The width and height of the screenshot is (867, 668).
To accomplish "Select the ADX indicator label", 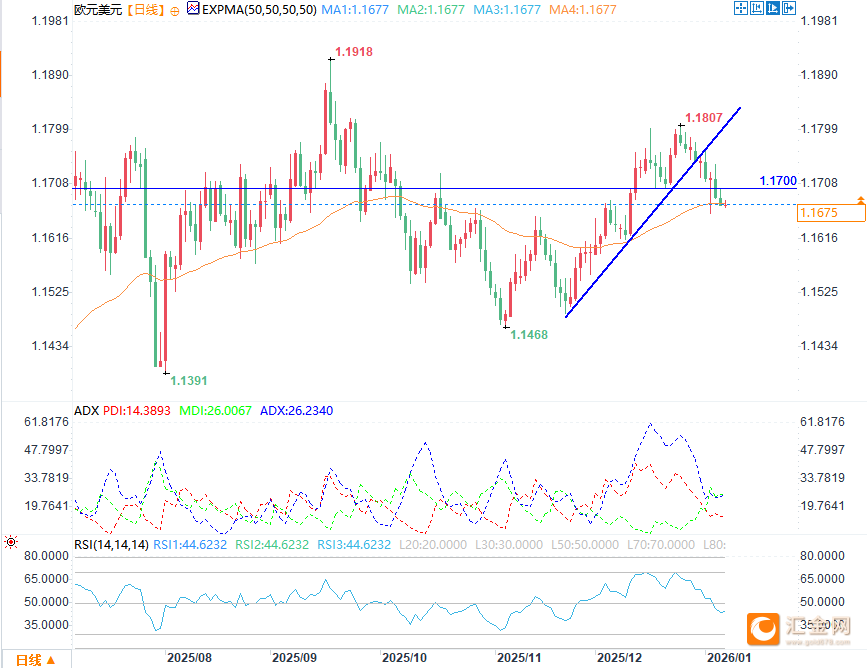I will (86, 411).
